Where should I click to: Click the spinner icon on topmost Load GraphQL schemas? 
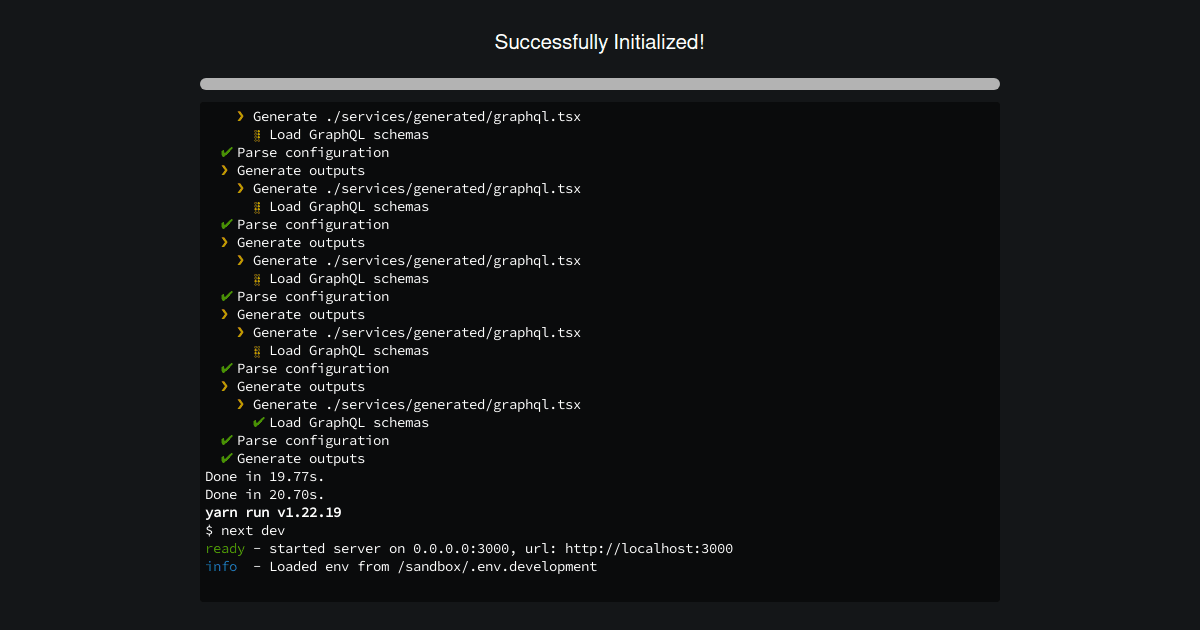tap(257, 134)
